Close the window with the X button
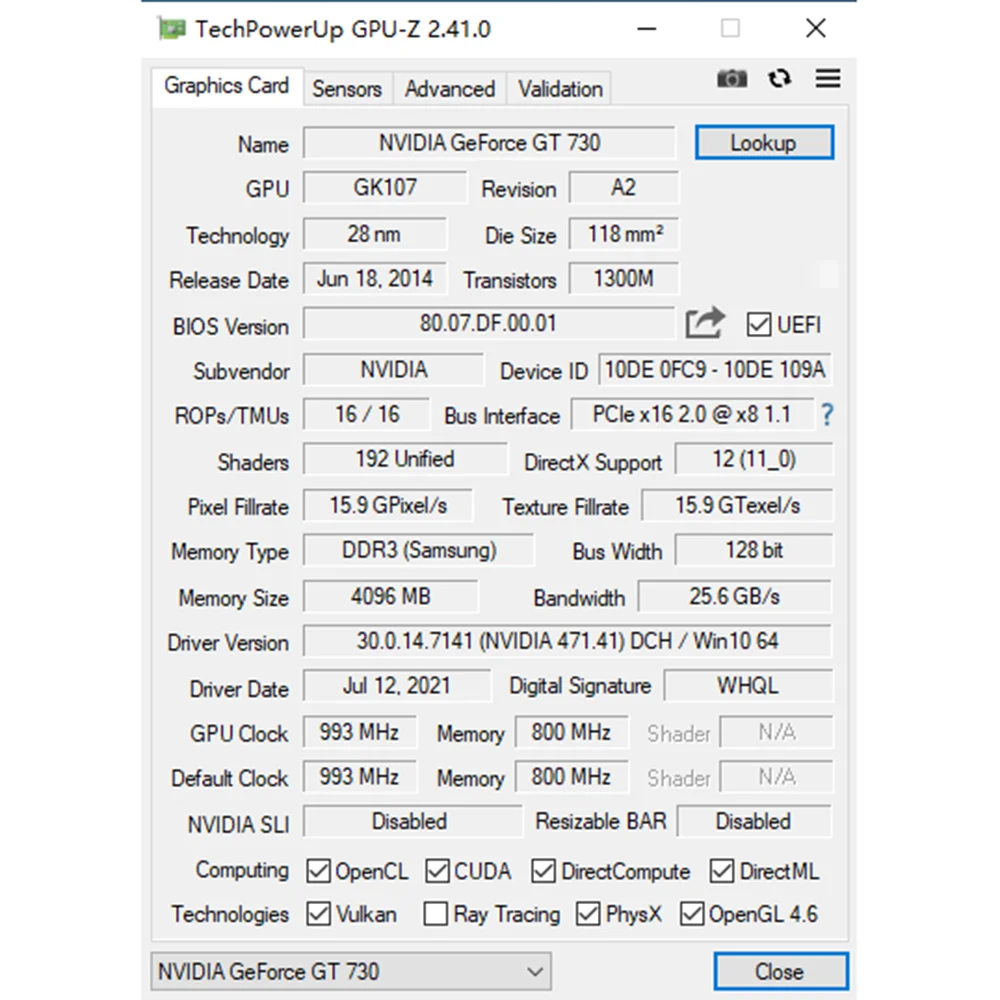Image resolution: width=1000 pixels, height=1000 pixels. click(x=816, y=29)
